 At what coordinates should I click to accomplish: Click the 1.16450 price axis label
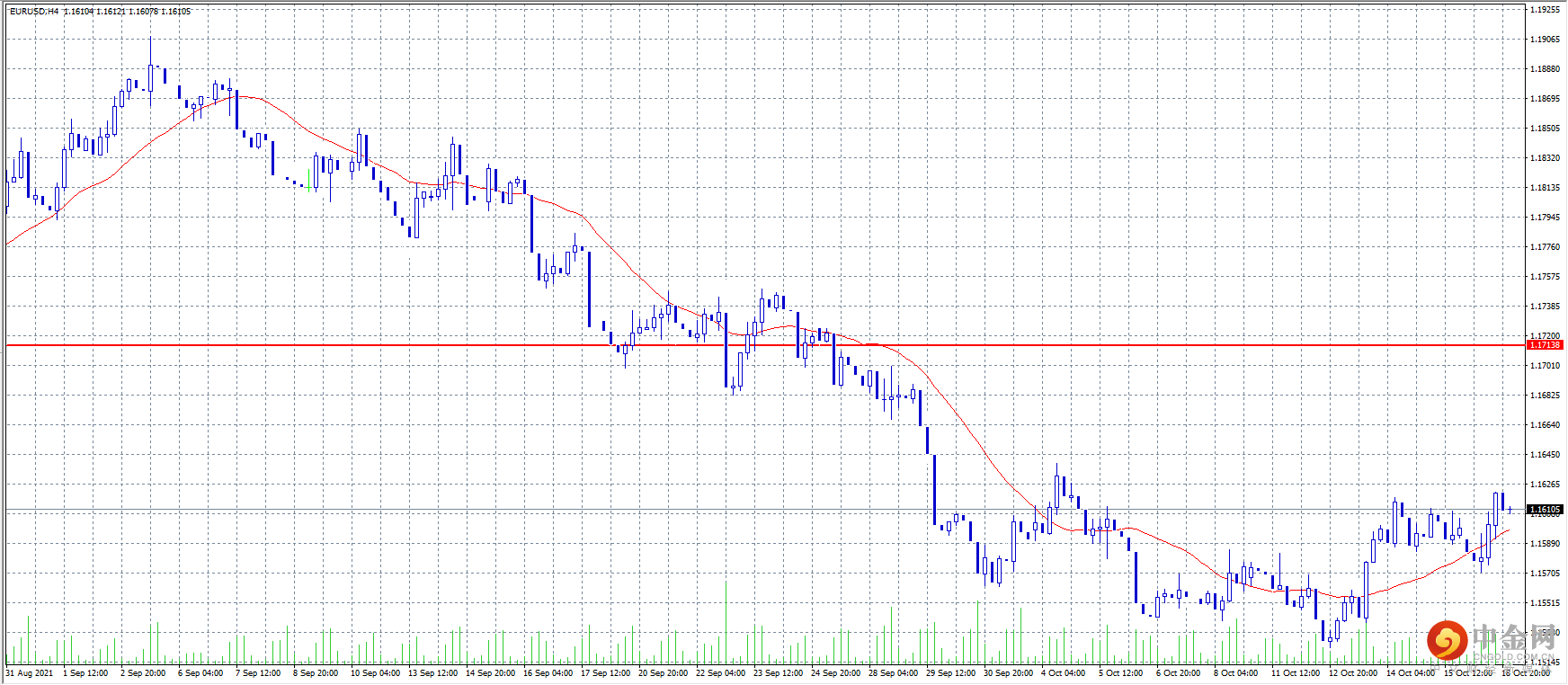point(1546,455)
